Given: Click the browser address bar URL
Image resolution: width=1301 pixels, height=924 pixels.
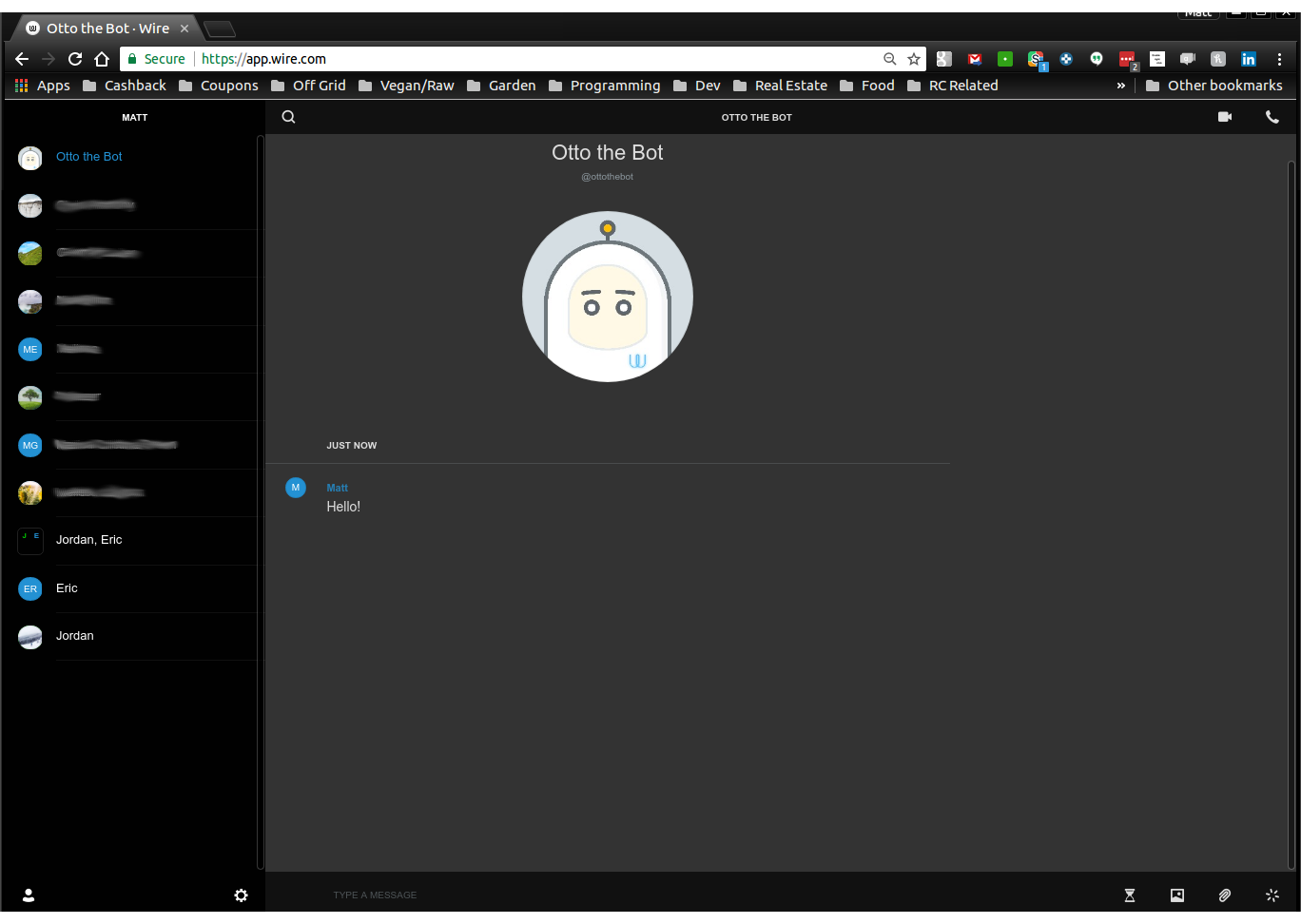Looking at the screenshot, I should coord(263,59).
